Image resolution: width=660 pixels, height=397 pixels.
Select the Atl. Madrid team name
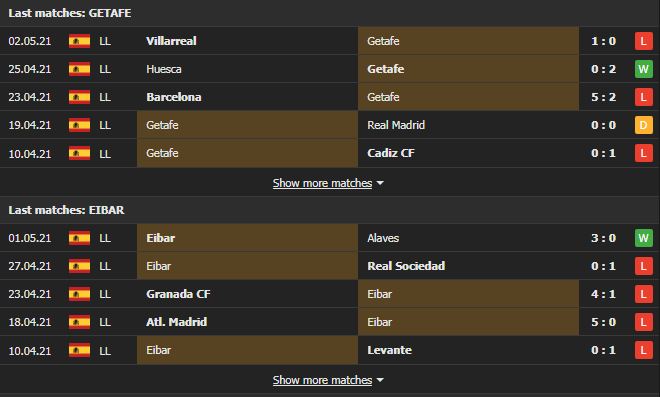(177, 322)
